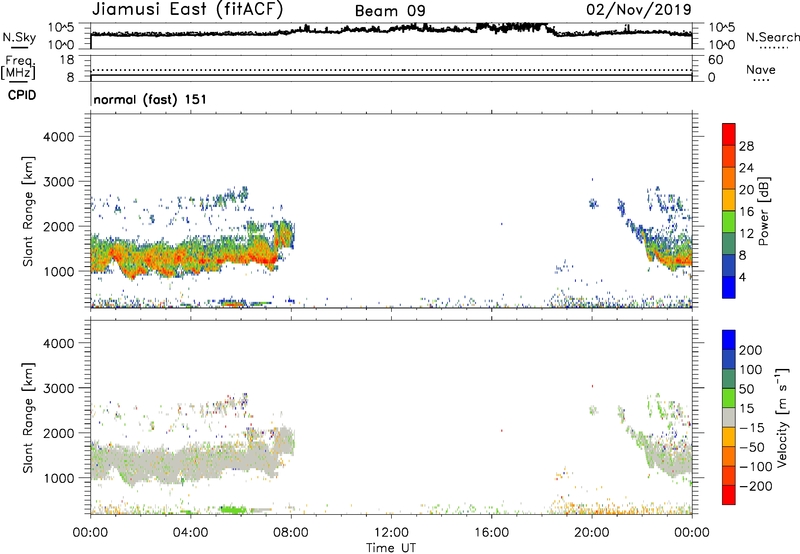Click the '200' label on Velocity colorbar
800x554 pixels.
(x=751, y=350)
